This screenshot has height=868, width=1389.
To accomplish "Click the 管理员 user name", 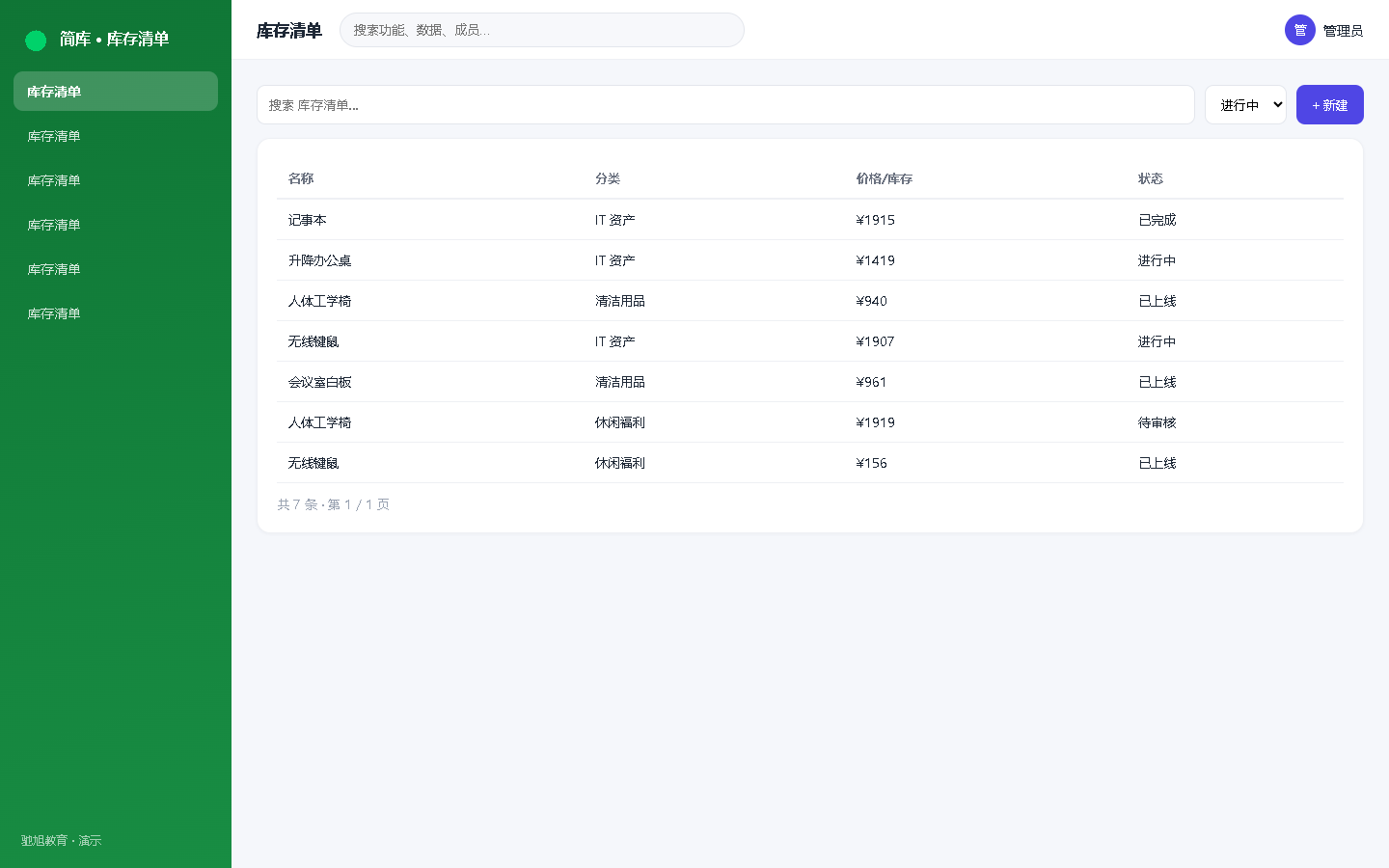I will point(1343,31).
